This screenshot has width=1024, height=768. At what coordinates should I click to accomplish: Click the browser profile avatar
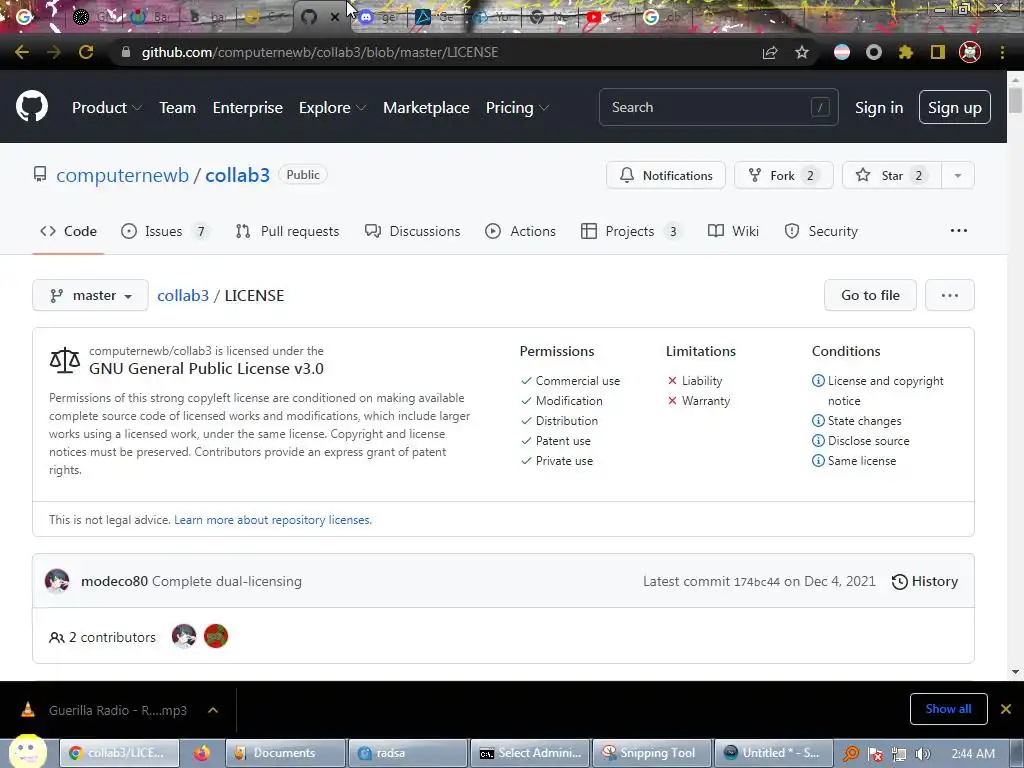[x=970, y=52]
